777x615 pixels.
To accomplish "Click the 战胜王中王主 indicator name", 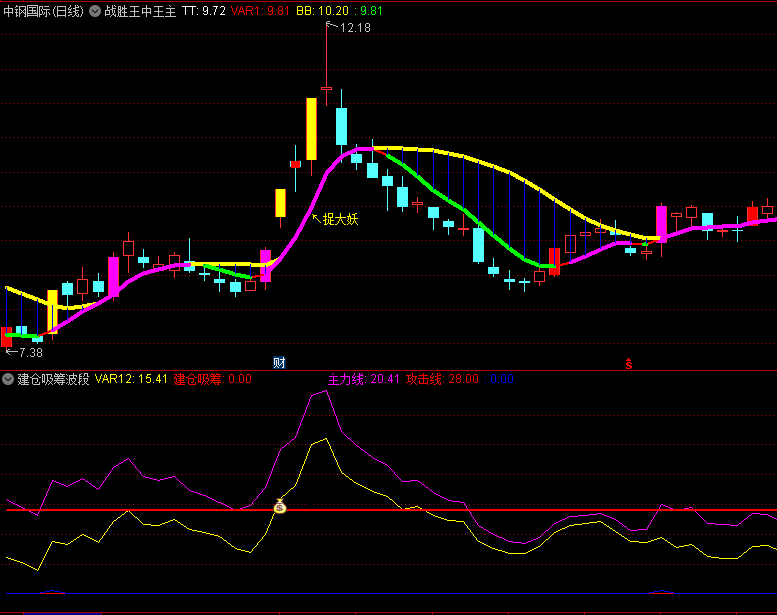I will click(140, 11).
